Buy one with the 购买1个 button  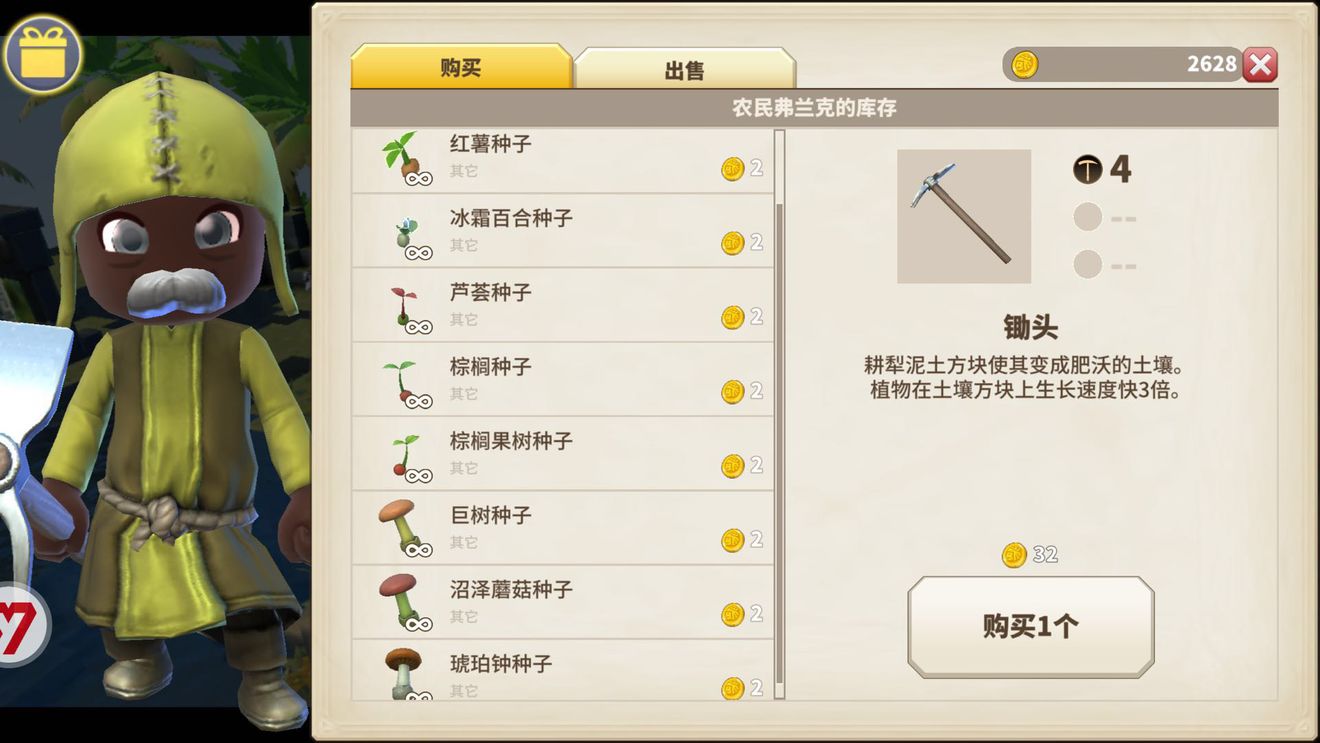[x=1031, y=627]
